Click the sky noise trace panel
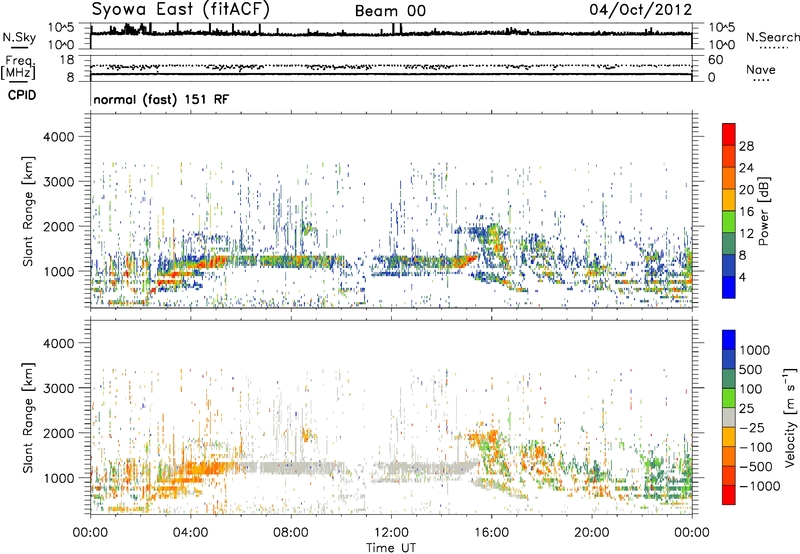The image size is (800, 554). coord(391,36)
